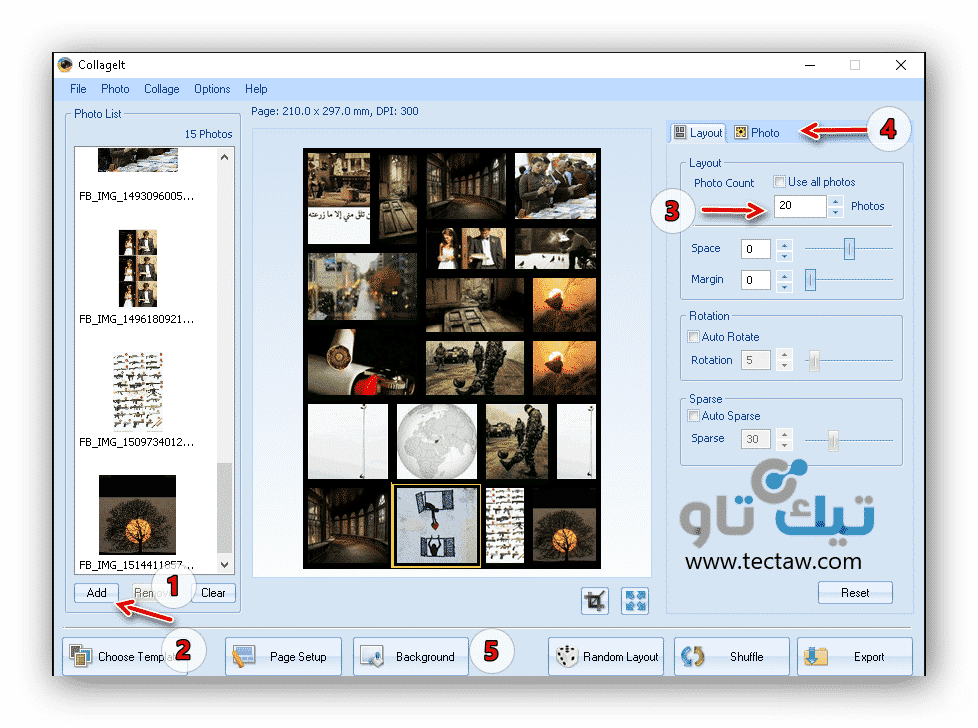
Task: Click the Sparse slider handle
Action: 833,440
